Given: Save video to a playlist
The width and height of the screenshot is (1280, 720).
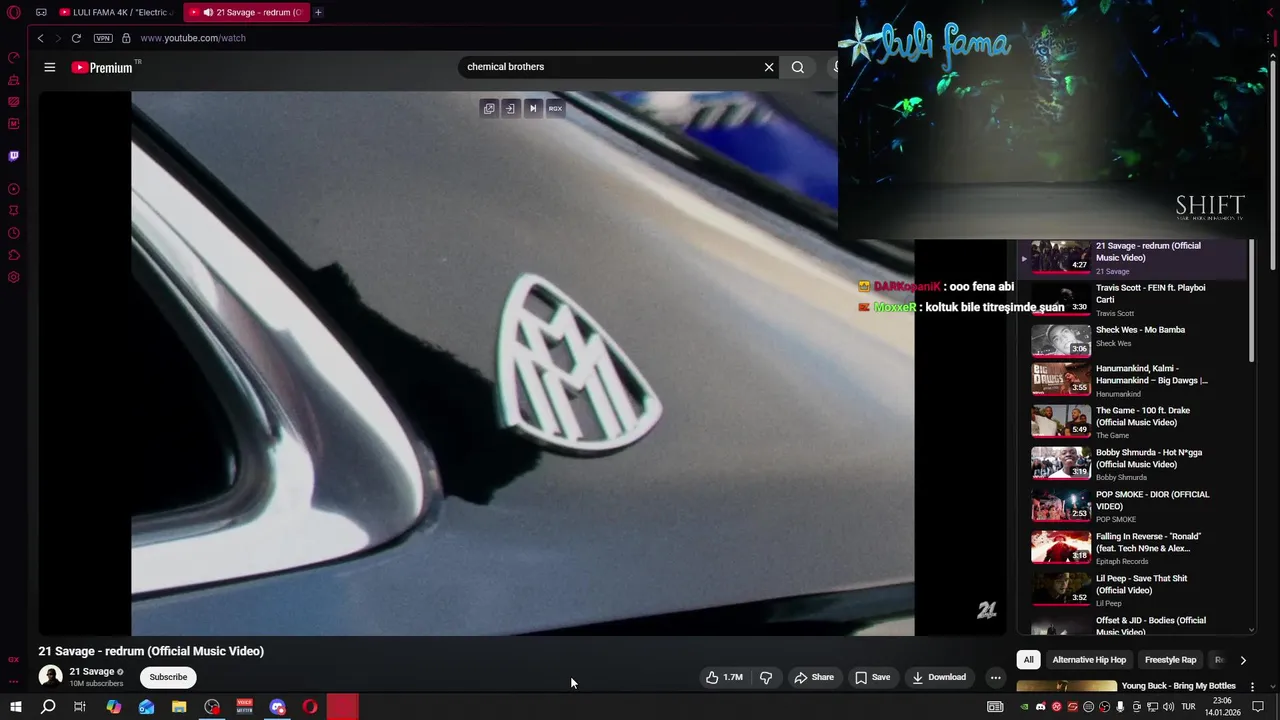Looking at the screenshot, I should pos(872,677).
